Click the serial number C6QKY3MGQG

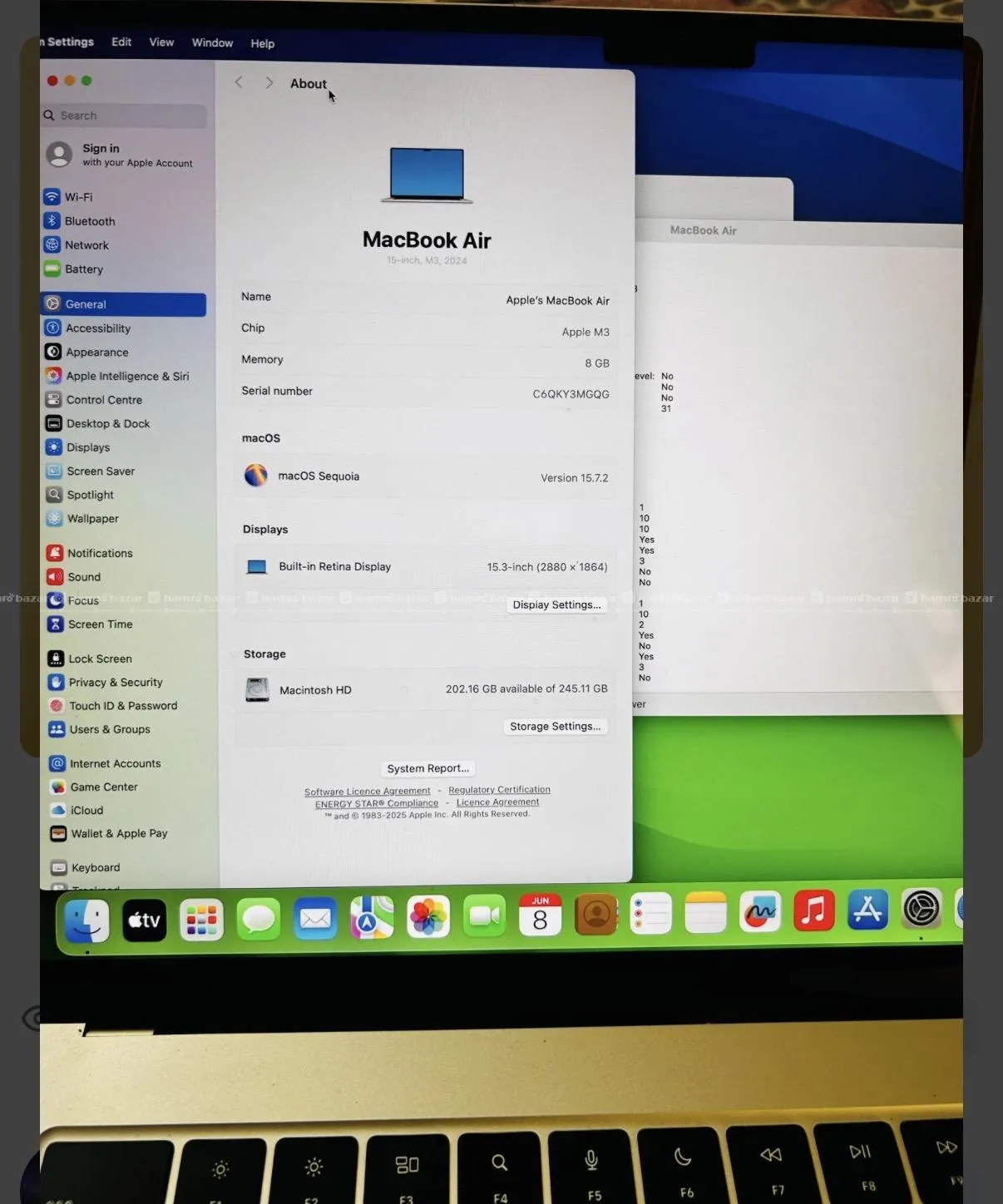[571, 394]
